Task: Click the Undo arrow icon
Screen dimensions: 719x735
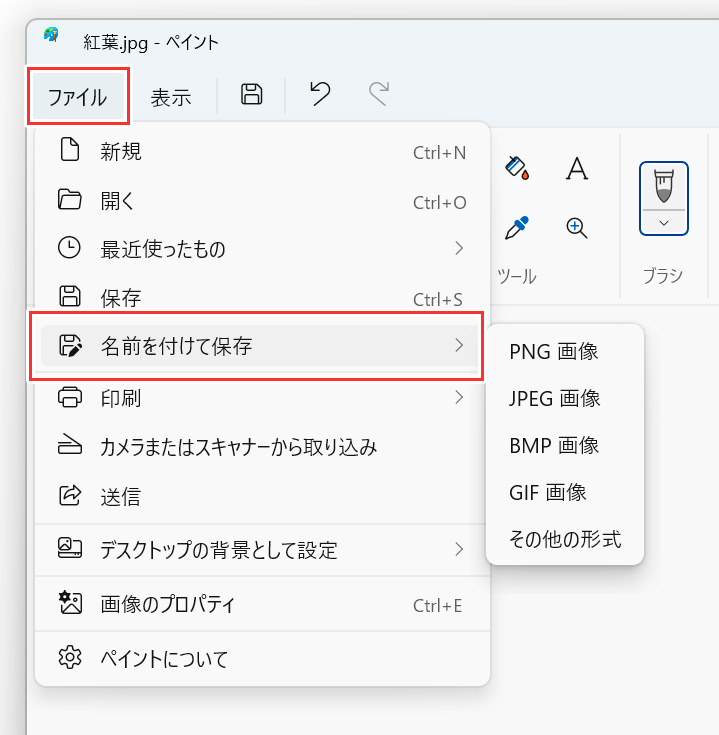Action: pyautogui.click(x=321, y=93)
